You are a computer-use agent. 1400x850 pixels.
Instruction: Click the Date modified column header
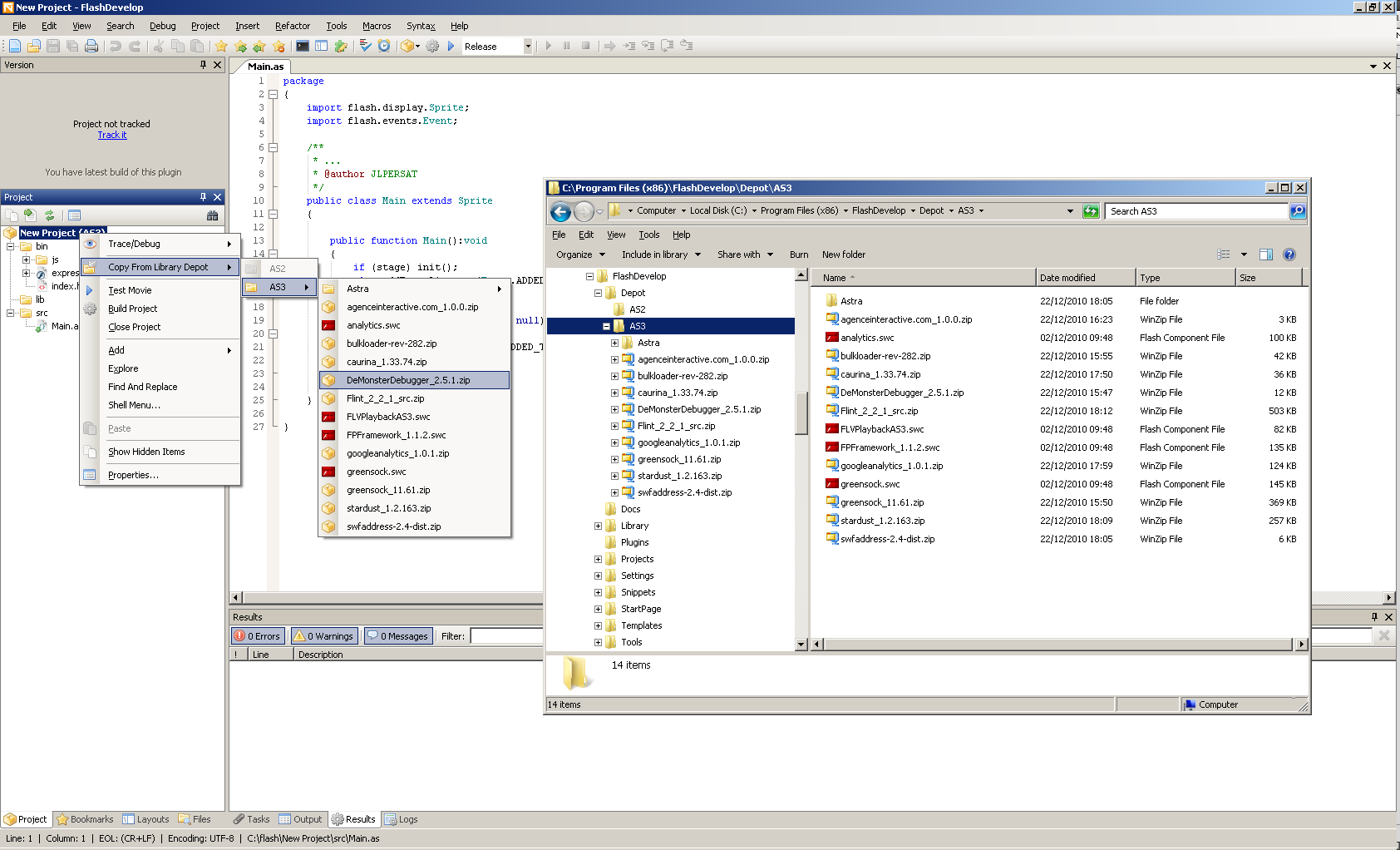1085,278
